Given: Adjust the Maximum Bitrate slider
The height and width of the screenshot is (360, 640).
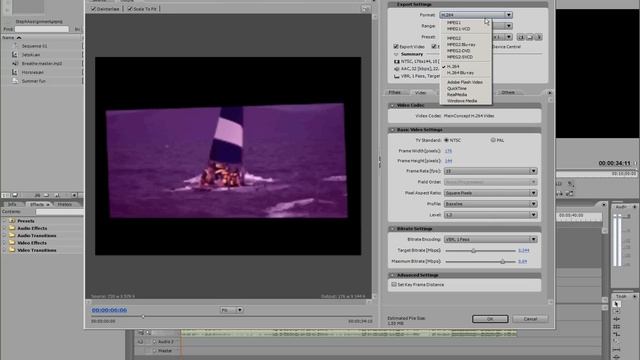Looking at the screenshot, I should pyautogui.click(x=502, y=261).
